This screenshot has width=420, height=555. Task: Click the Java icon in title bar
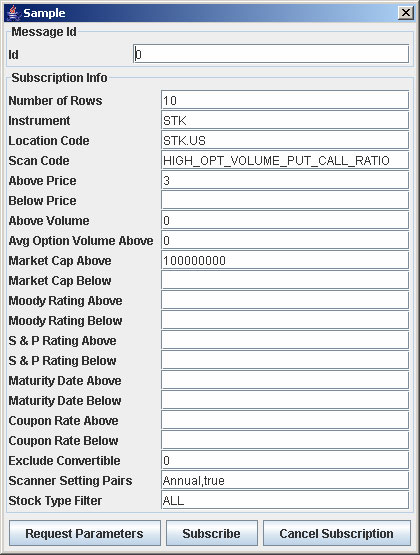[13, 13]
